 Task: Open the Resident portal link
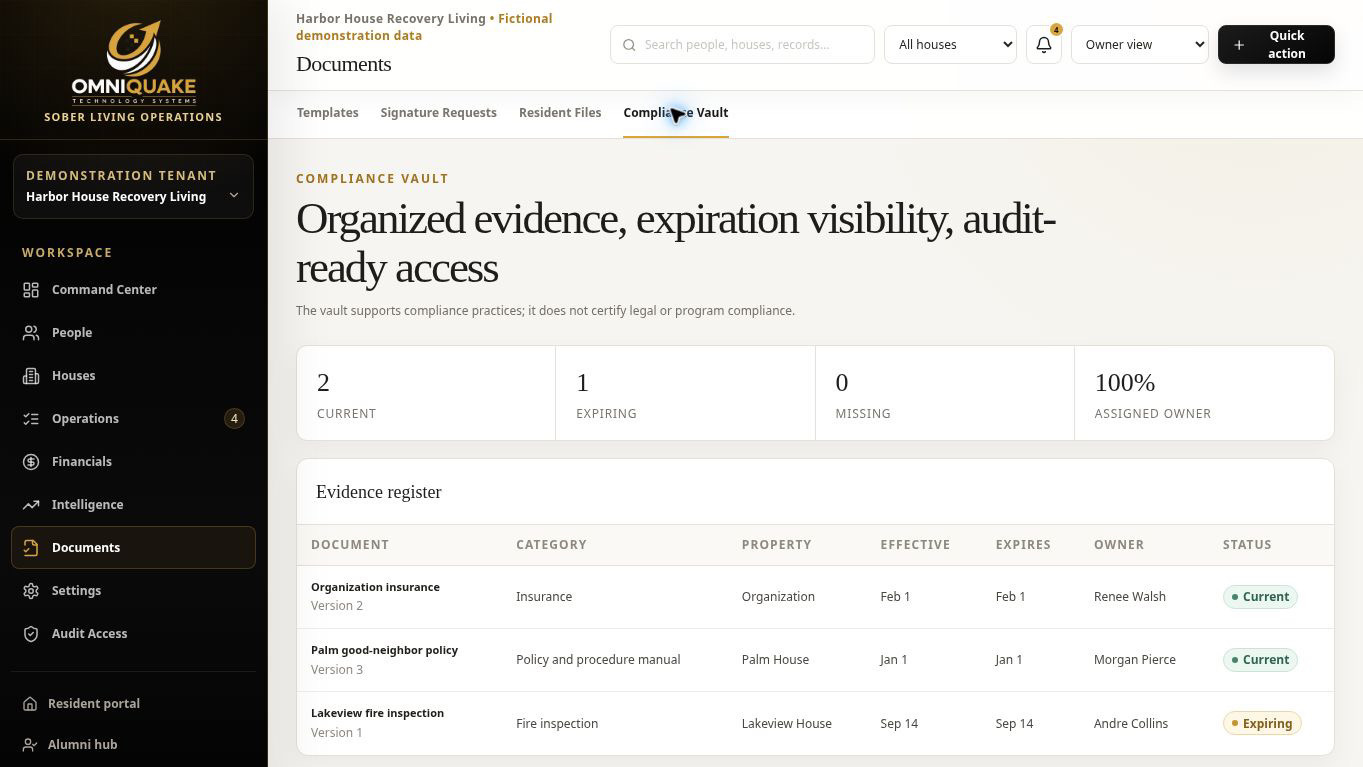click(133, 704)
